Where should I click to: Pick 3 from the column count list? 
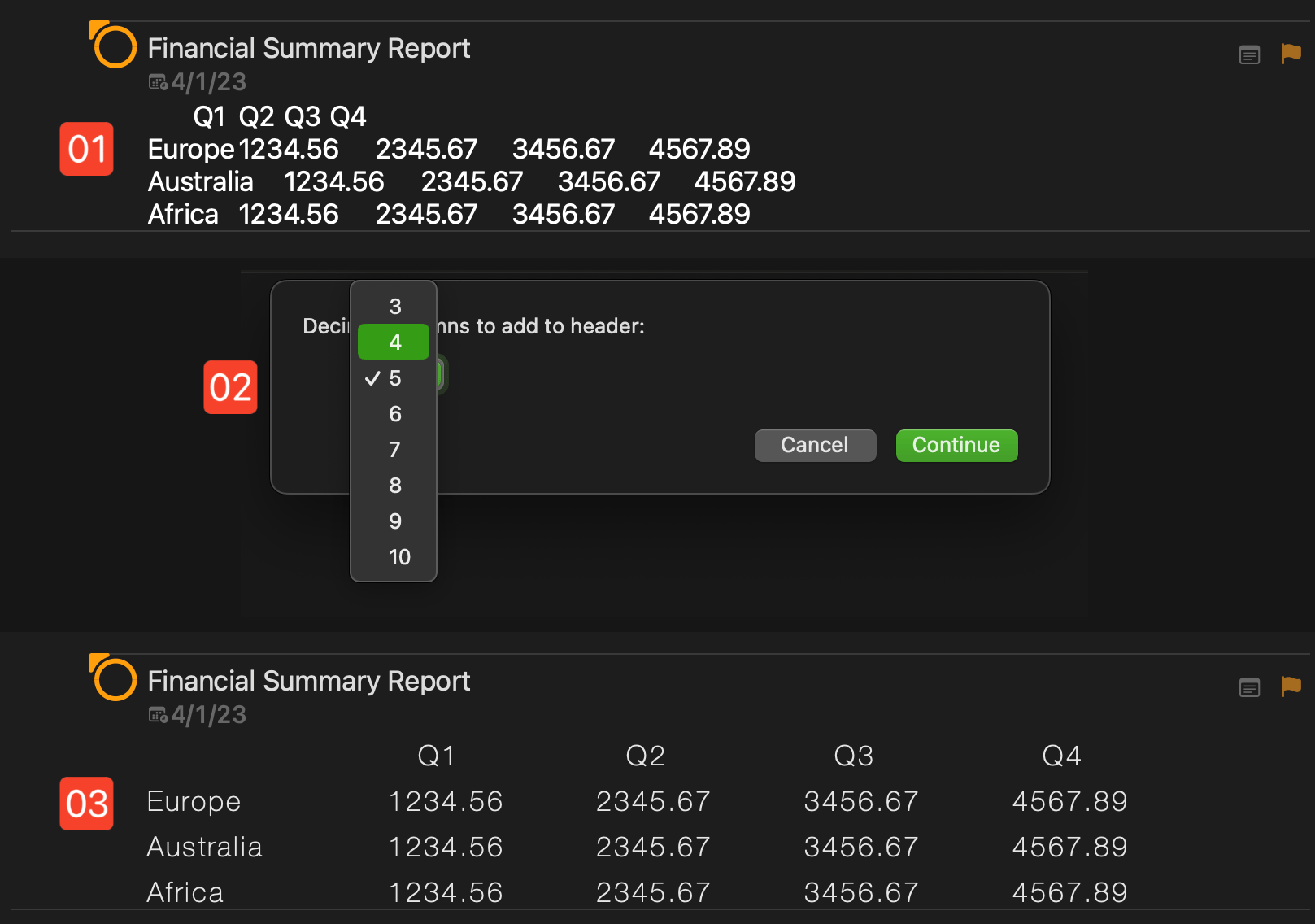394,307
